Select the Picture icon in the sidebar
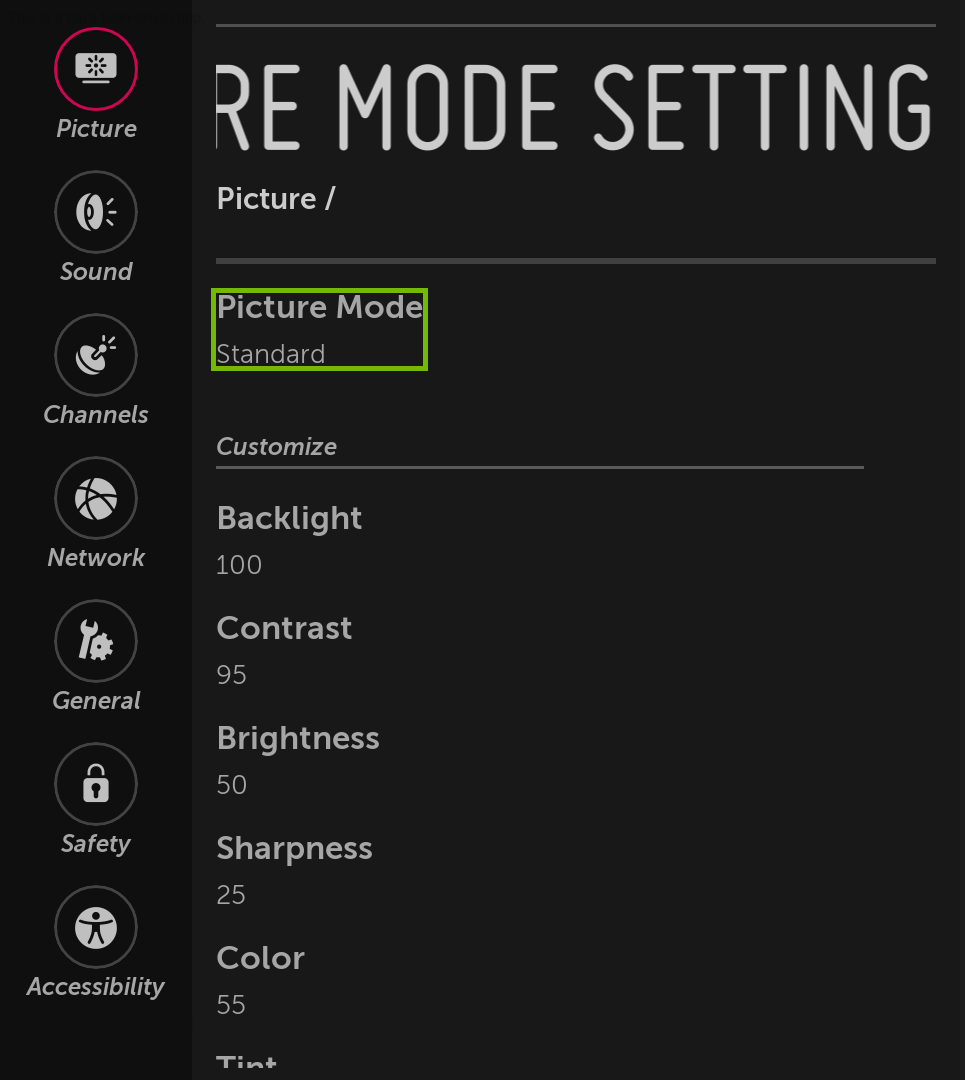 tap(95, 69)
